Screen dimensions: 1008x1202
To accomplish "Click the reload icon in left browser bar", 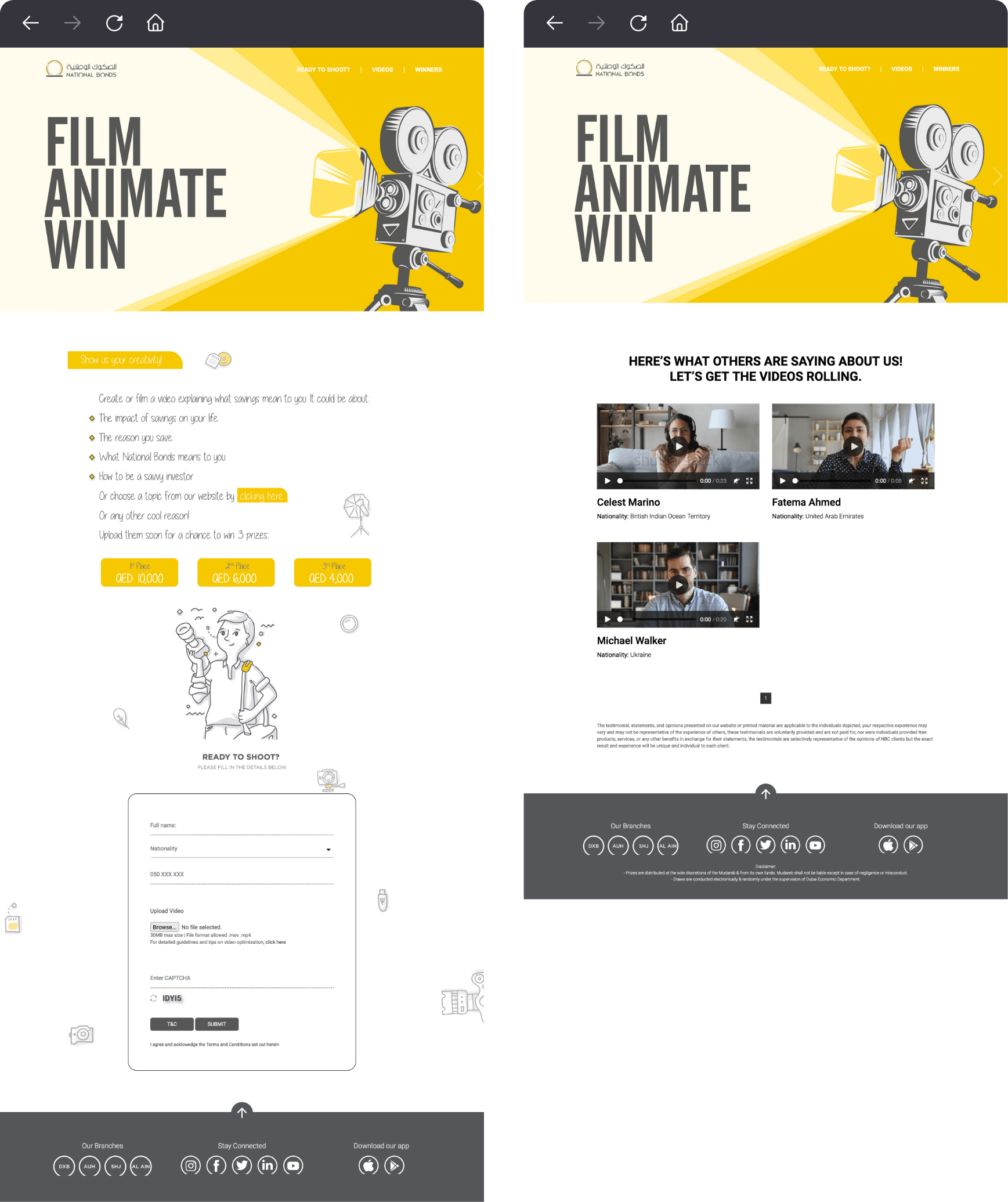I will (x=114, y=23).
